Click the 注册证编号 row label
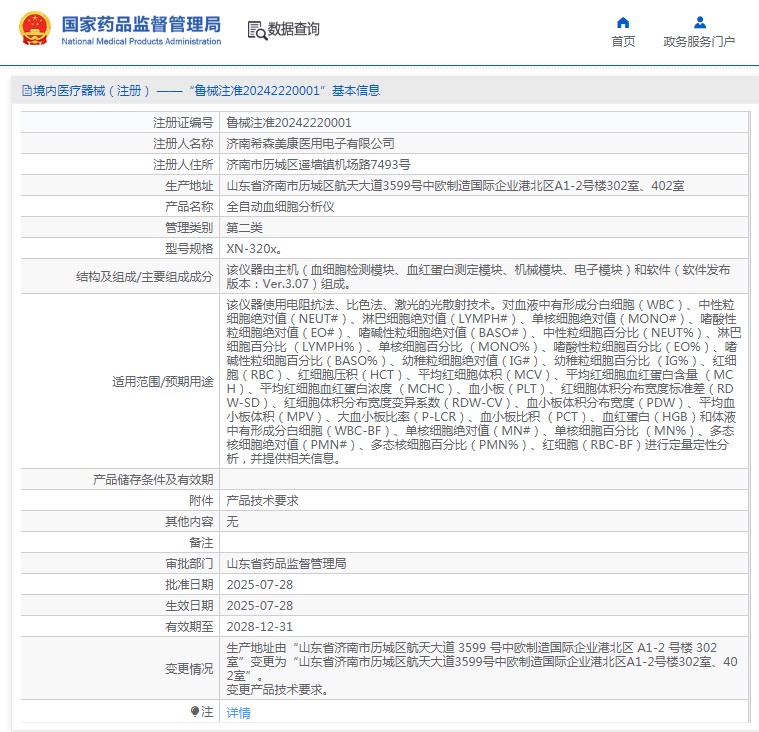Image resolution: width=759 pixels, height=732 pixels. (x=183, y=122)
